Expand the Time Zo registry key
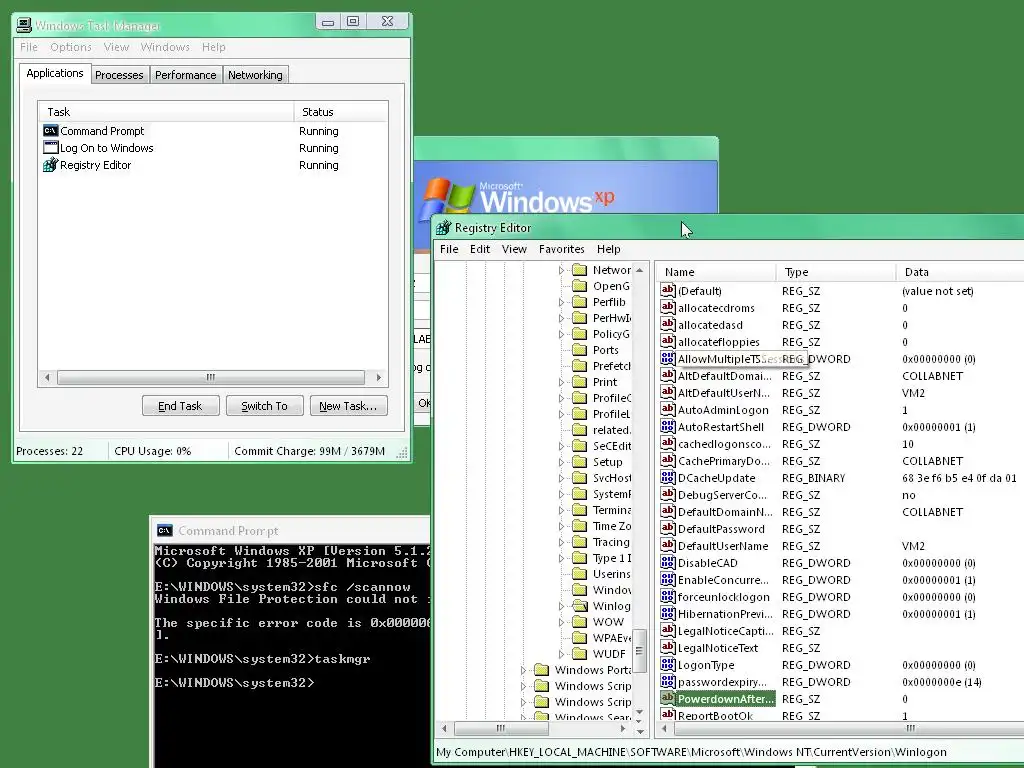Viewport: 1024px width, 768px height. 561,526
